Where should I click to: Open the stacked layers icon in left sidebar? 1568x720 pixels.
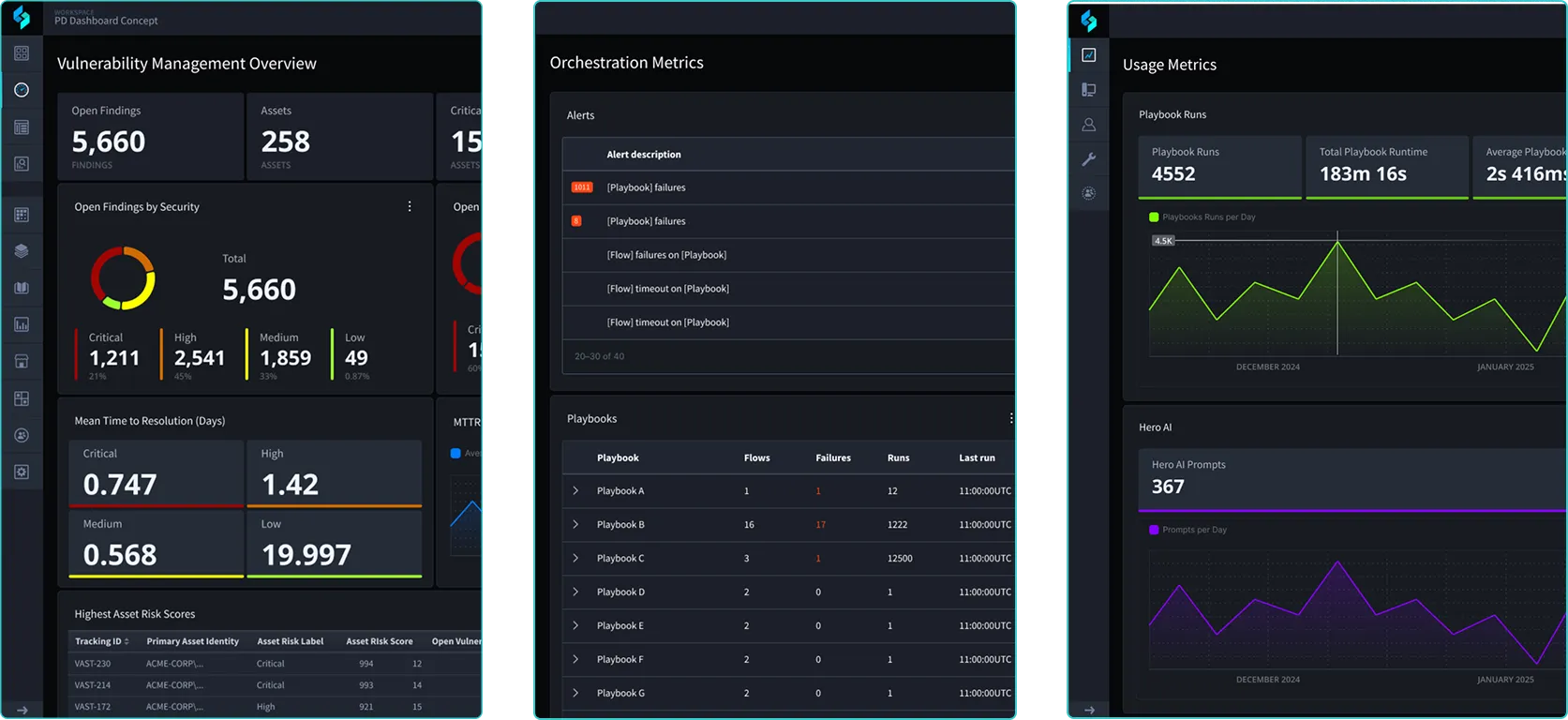(22, 251)
